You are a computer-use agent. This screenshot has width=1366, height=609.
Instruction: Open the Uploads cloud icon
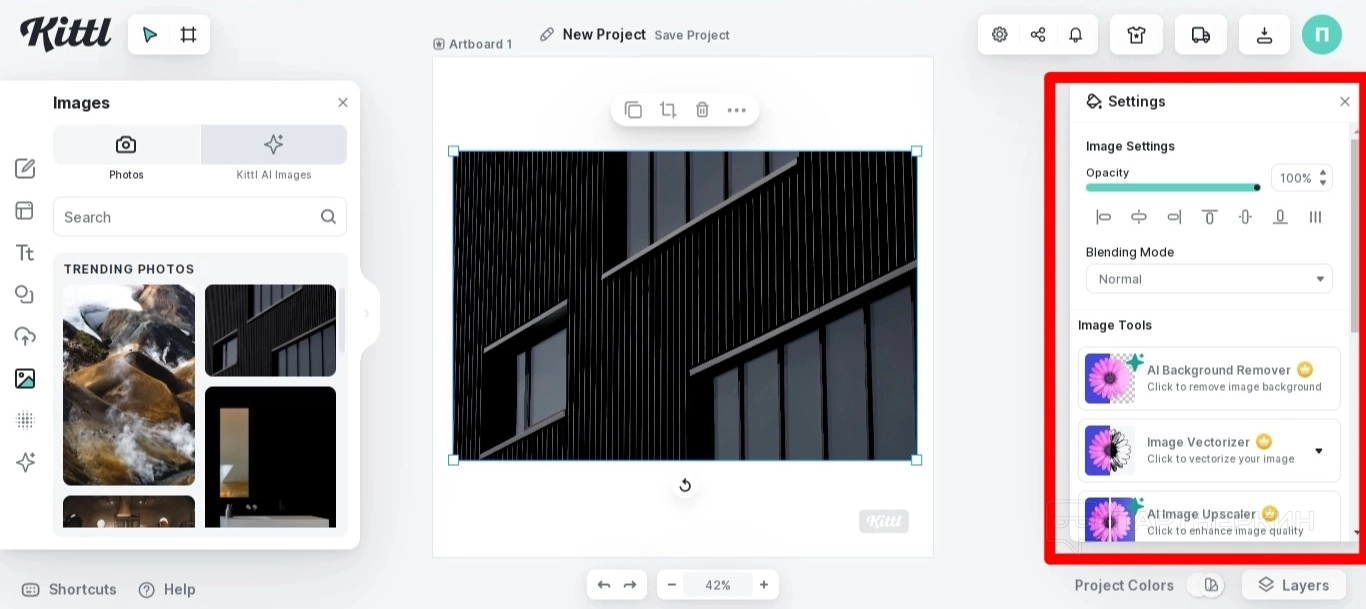click(25, 336)
